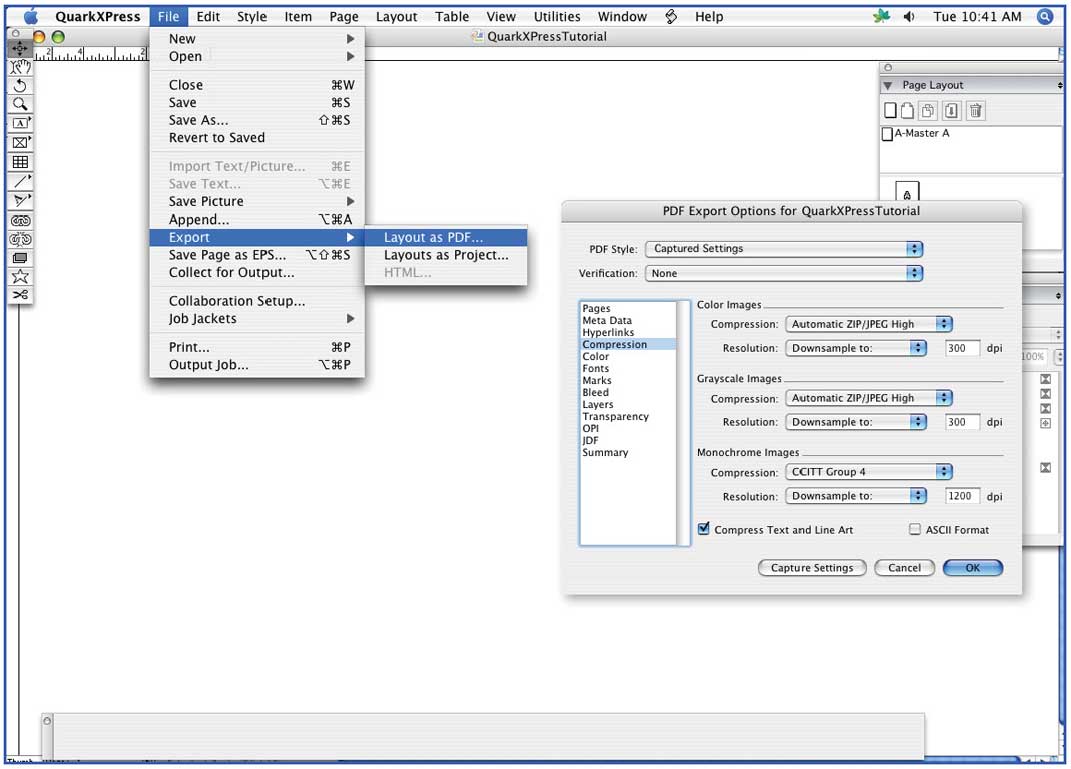Open the Apple menu
Viewport: 1071px width, 769px height.
click(x=31, y=16)
